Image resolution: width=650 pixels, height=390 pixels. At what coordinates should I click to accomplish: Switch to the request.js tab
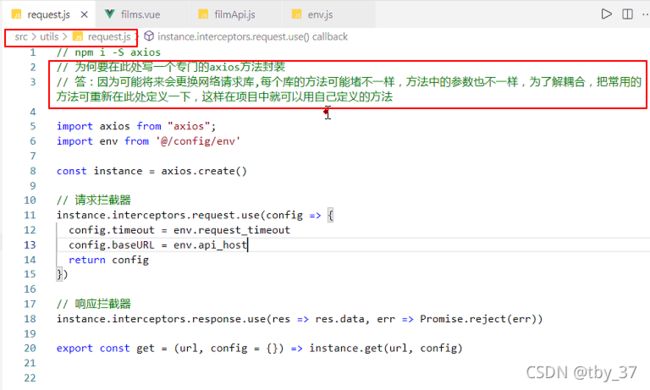pos(48,15)
